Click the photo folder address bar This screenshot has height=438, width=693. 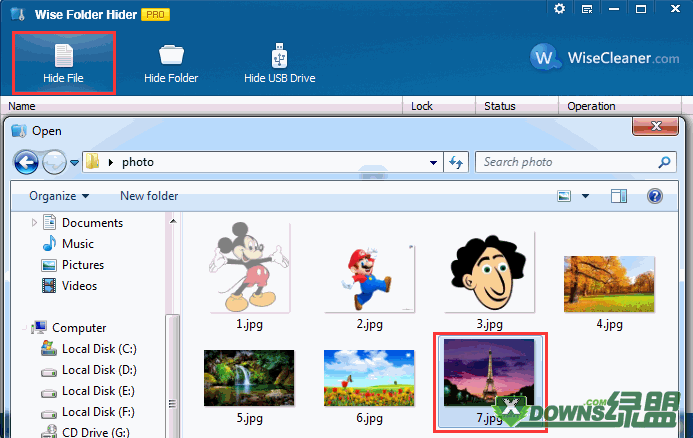click(263, 162)
